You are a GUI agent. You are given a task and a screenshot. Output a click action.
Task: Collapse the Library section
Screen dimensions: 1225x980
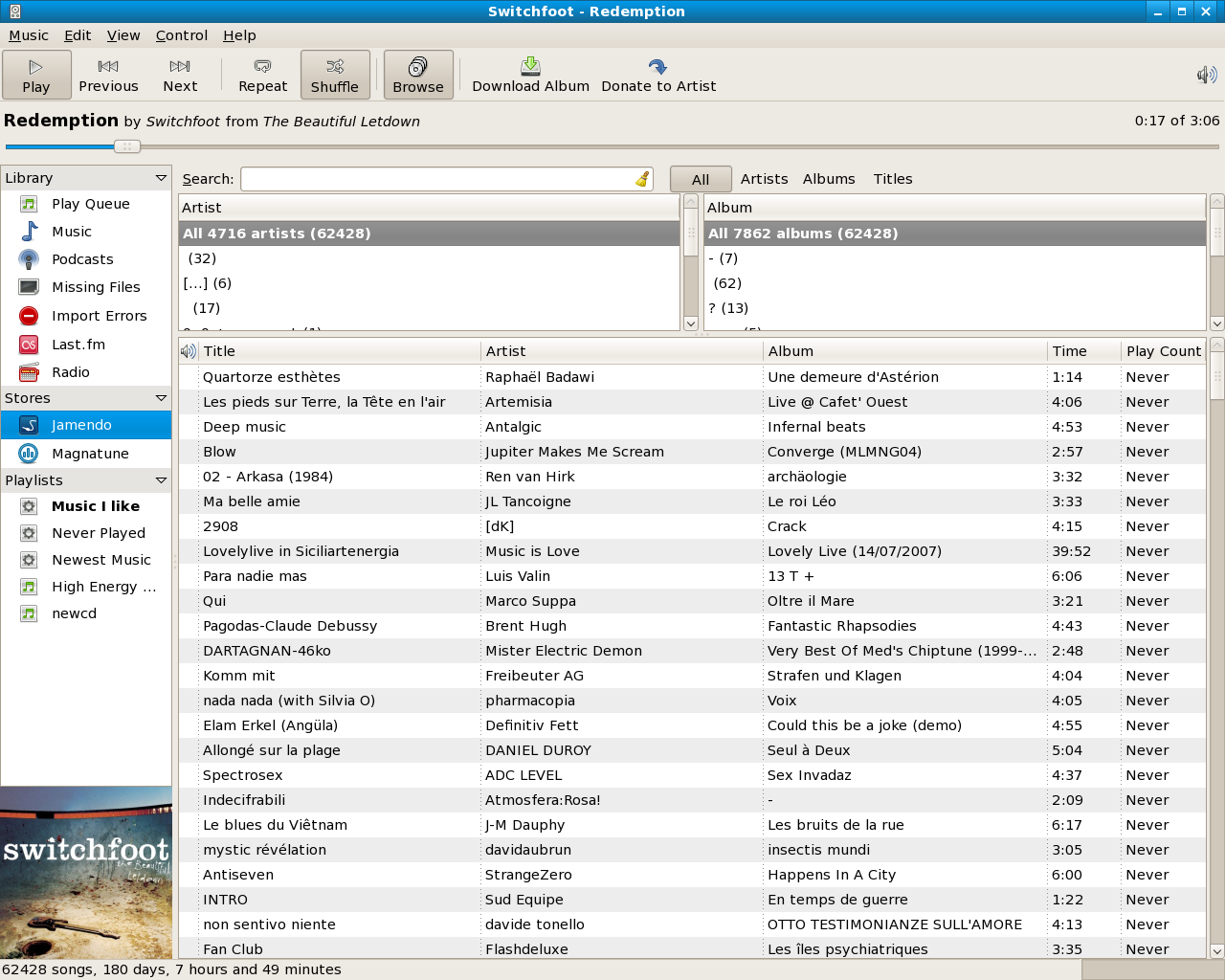point(161,178)
